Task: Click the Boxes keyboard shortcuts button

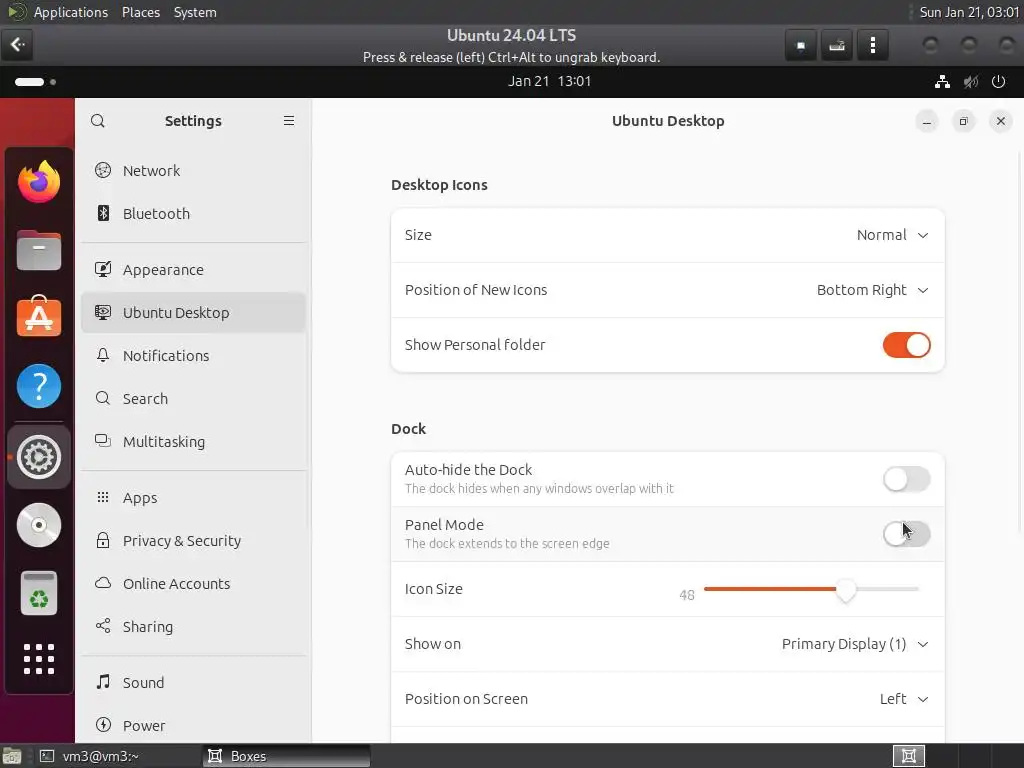Action: (837, 46)
